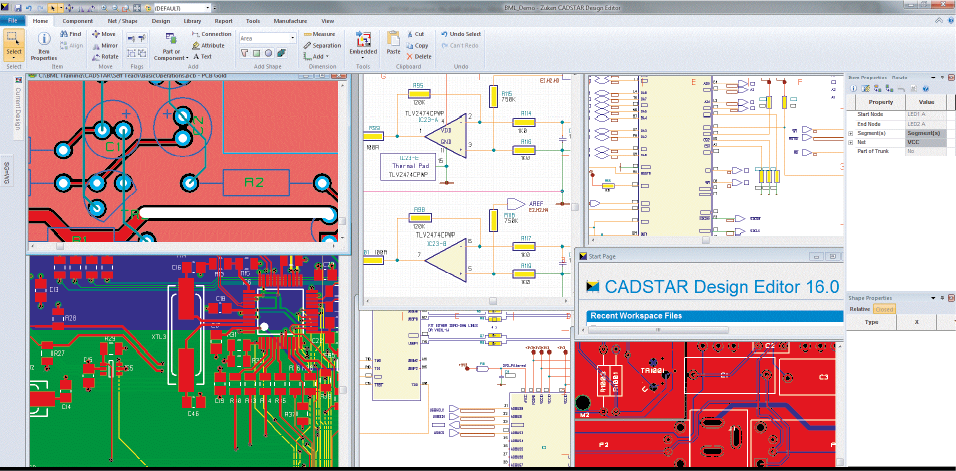Expand the Segment(s) property row

(851, 132)
